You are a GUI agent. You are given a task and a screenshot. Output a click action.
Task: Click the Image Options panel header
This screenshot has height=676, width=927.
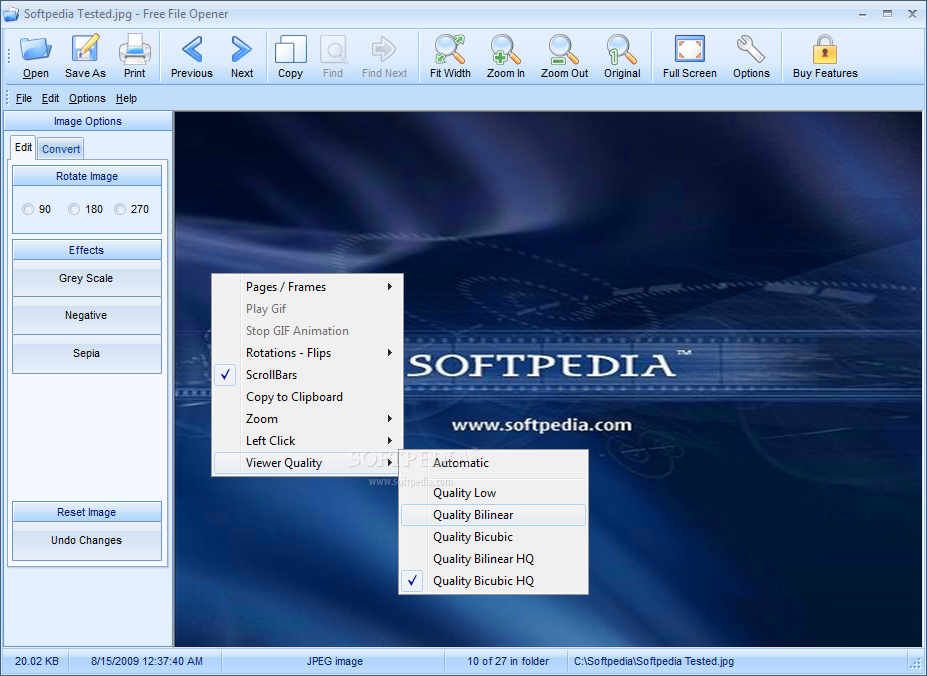coord(87,121)
